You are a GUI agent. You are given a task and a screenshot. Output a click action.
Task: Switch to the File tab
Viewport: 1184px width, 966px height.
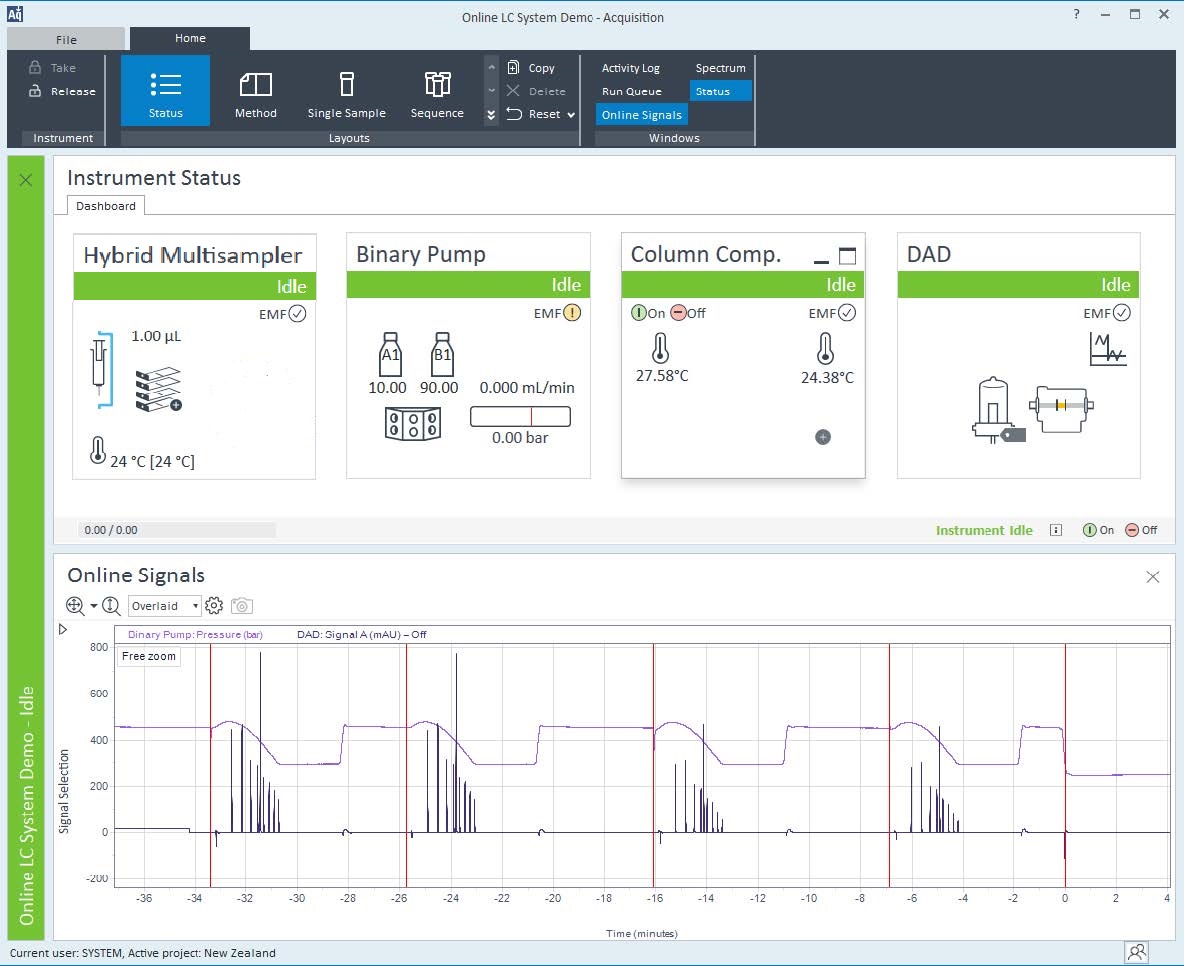[66, 38]
